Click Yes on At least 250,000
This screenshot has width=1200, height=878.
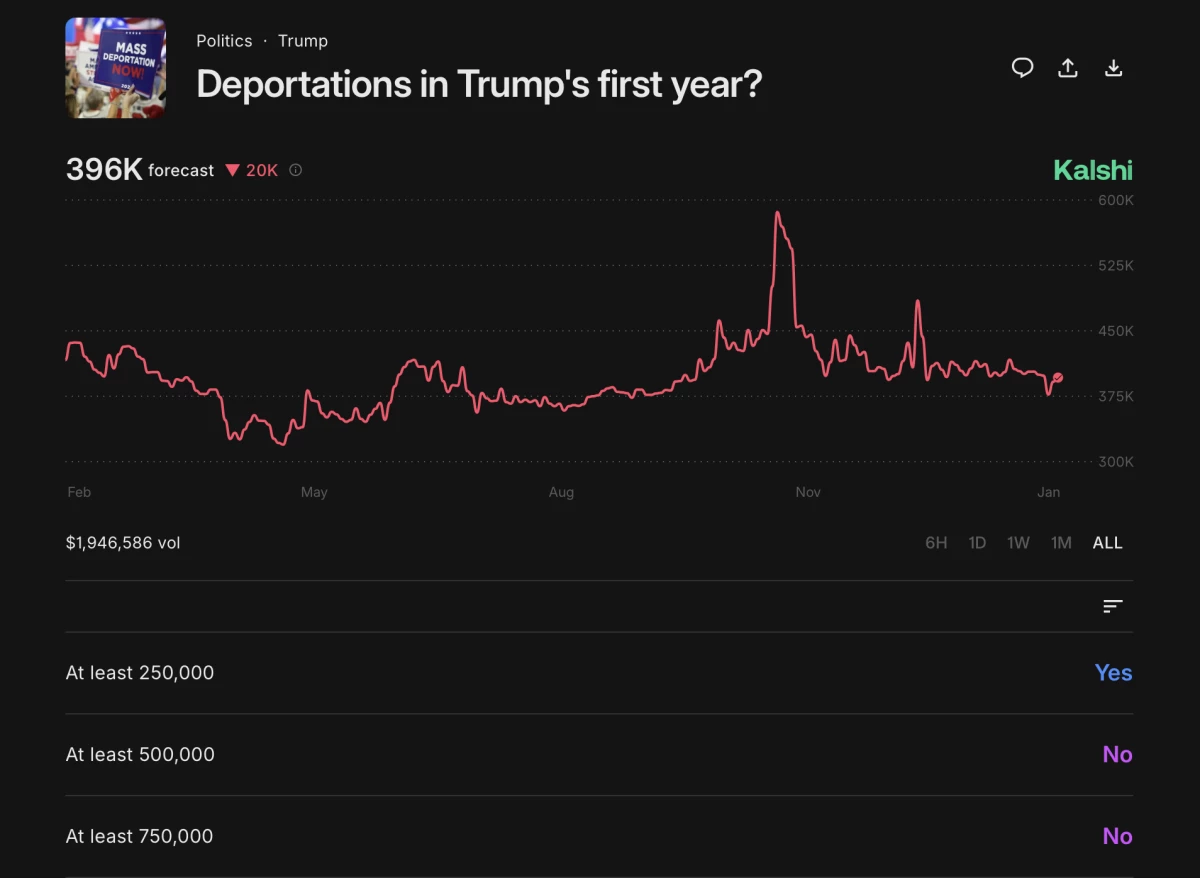[x=1113, y=673]
